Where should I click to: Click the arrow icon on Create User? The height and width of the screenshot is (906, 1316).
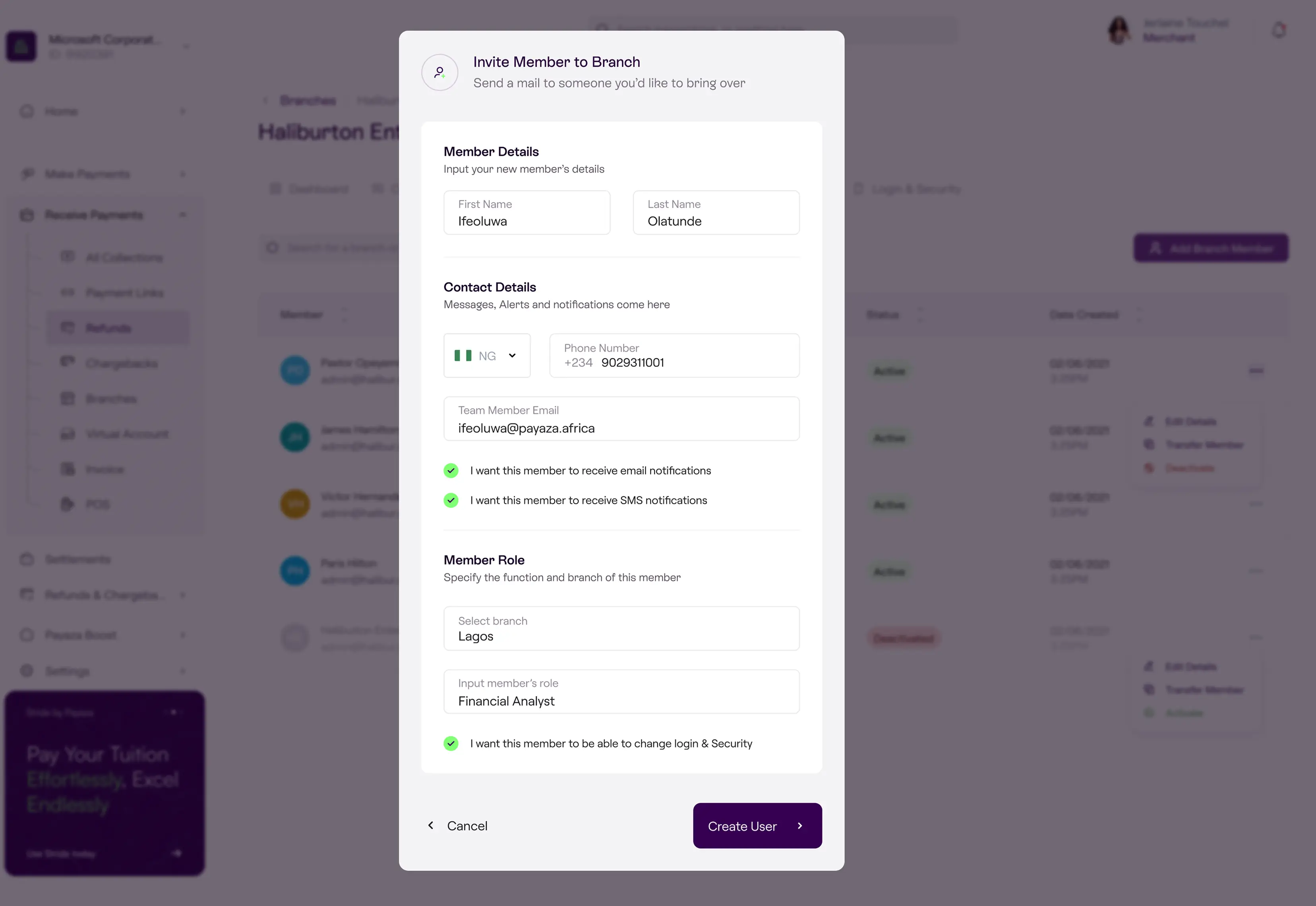[800, 826]
